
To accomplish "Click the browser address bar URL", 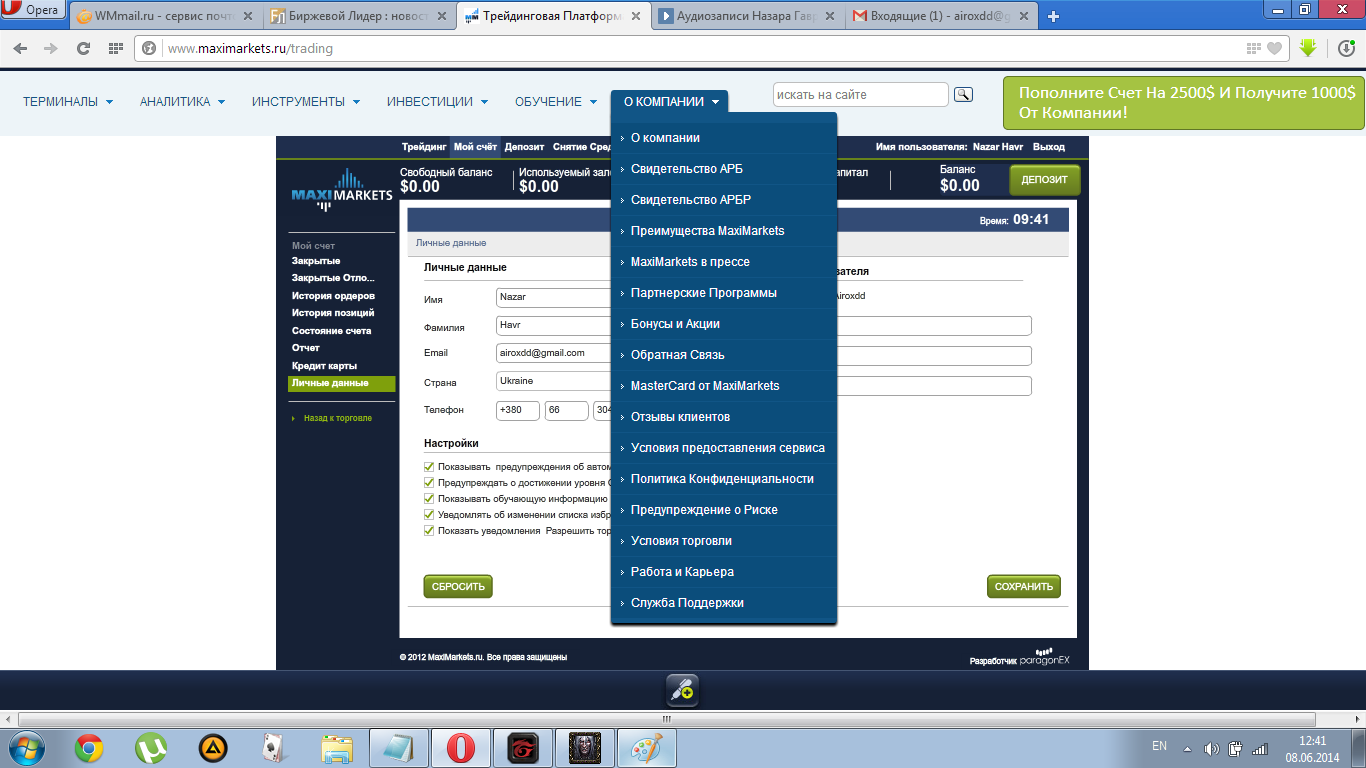I will pos(250,48).
